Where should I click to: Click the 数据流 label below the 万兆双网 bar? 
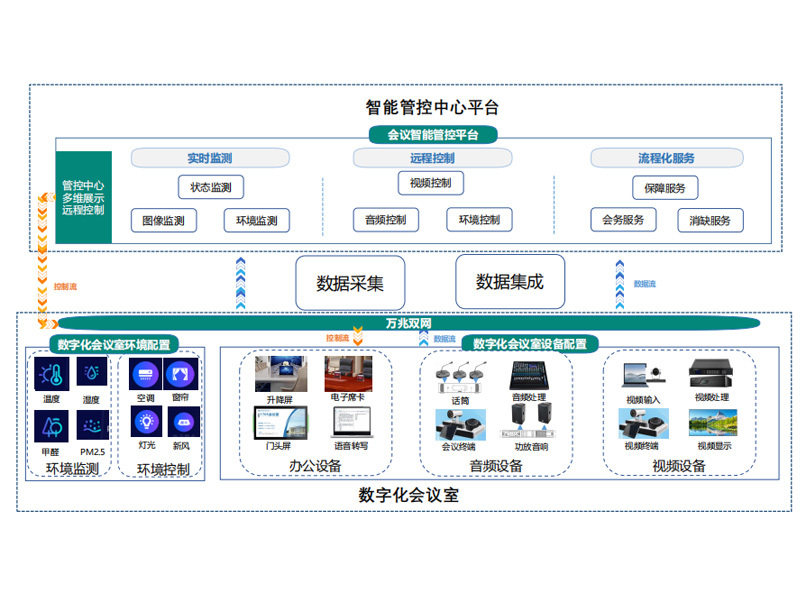pyautogui.click(x=444, y=339)
